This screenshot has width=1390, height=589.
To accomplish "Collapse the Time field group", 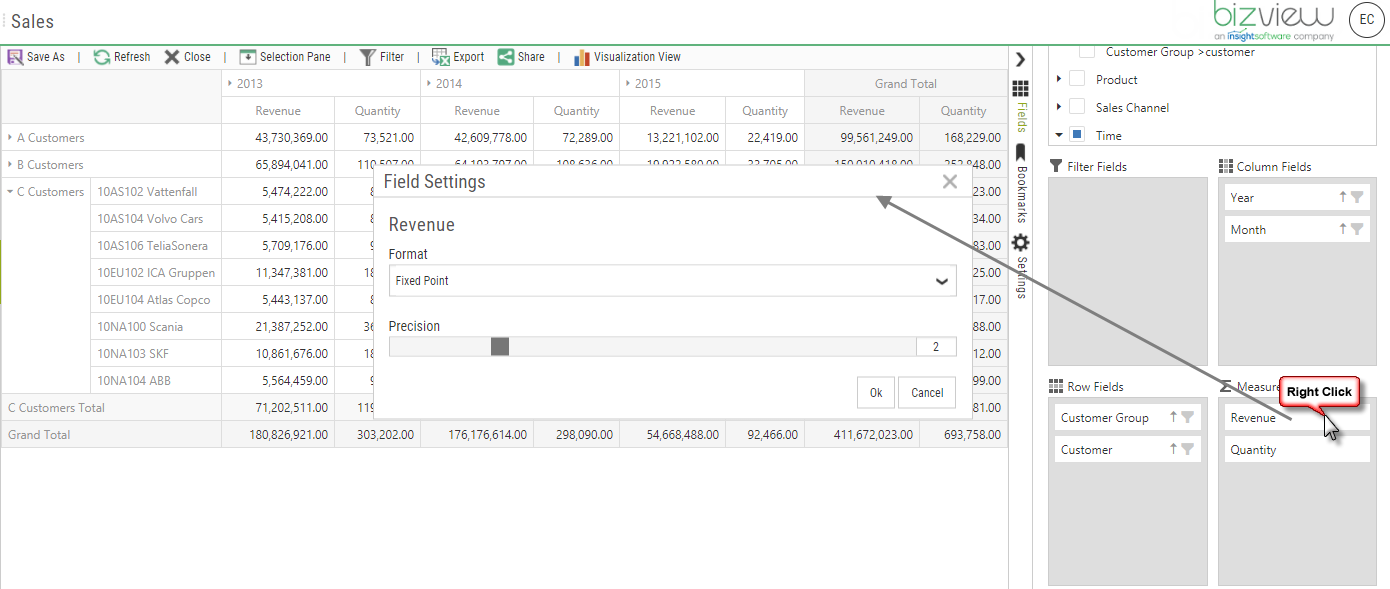I will coord(1060,134).
